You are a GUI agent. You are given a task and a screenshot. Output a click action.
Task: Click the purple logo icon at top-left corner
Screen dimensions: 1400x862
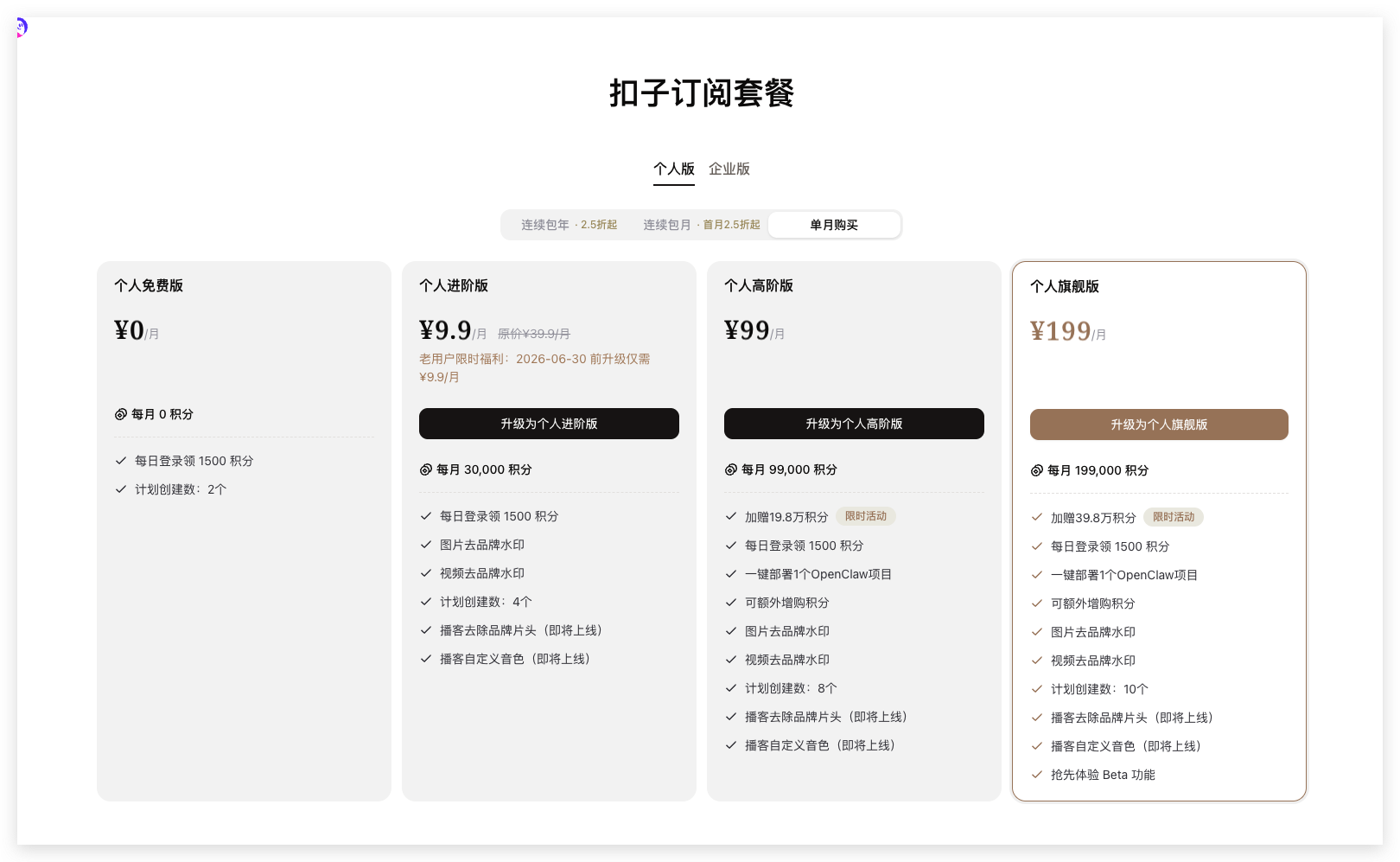tap(22, 28)
